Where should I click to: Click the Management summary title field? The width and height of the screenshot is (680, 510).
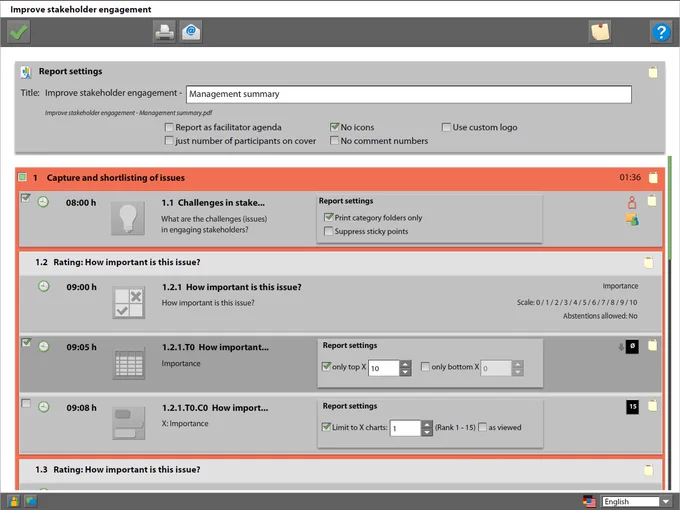click(x=409, y=94)
